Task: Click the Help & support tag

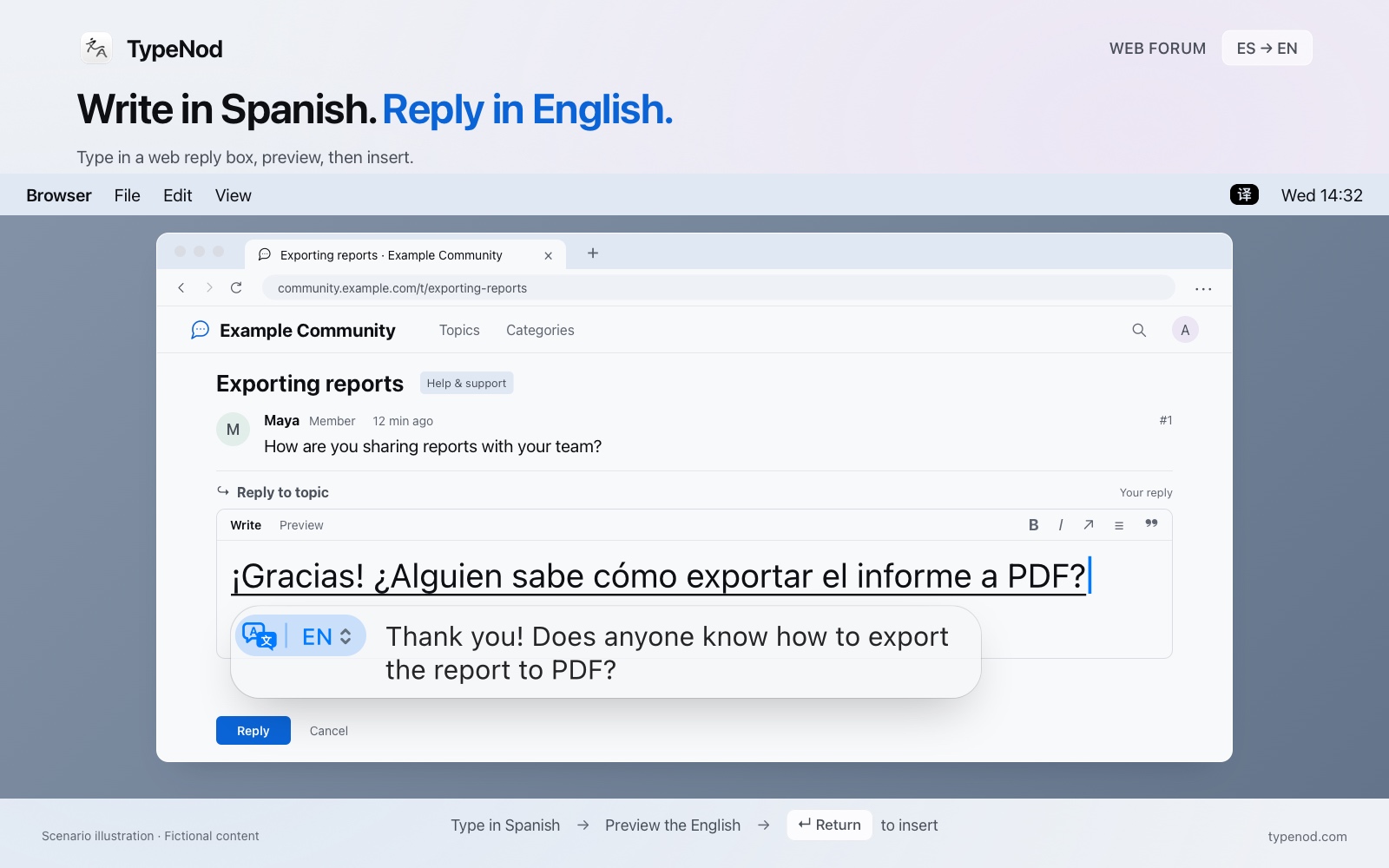Action: point(466,383)
